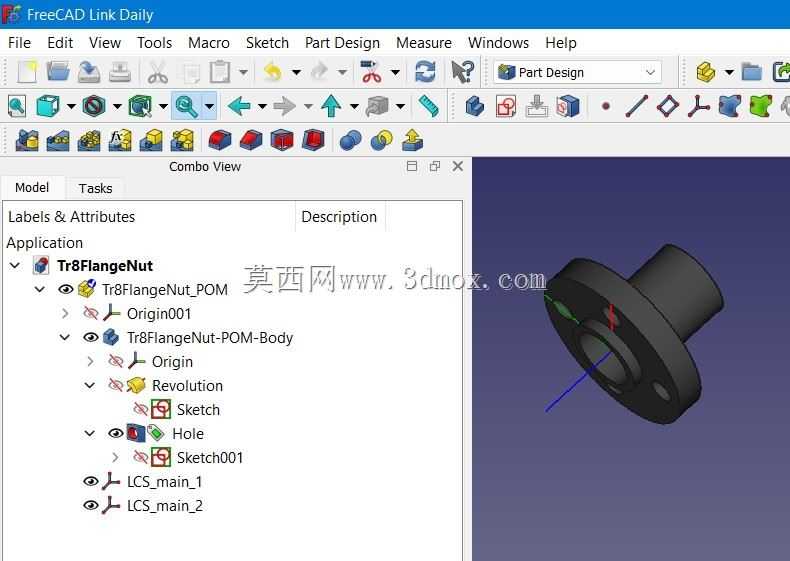Click the Create part yellow block icon
Viewport: 790px width, 561px height.
(x=706, y=72)
